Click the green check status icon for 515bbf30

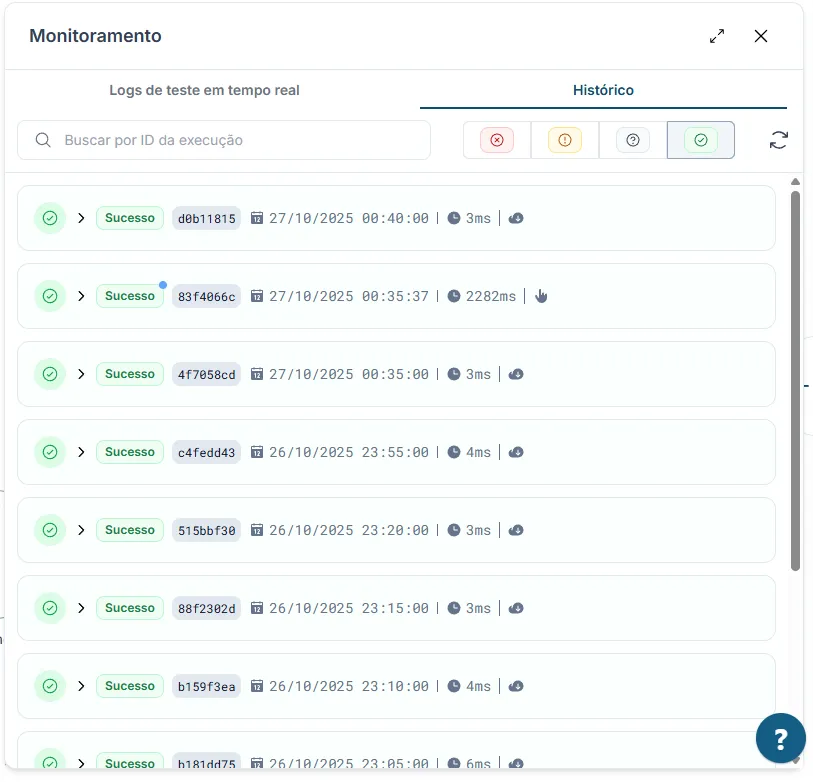(50, 530)
